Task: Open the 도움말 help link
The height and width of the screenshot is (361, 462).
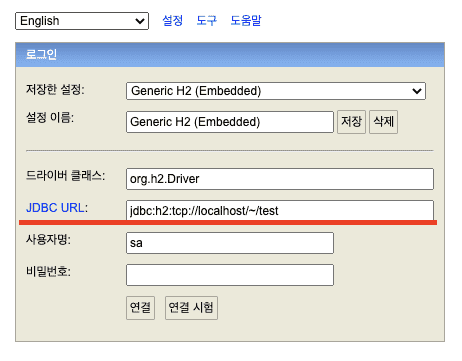Action: pos(246,21)
